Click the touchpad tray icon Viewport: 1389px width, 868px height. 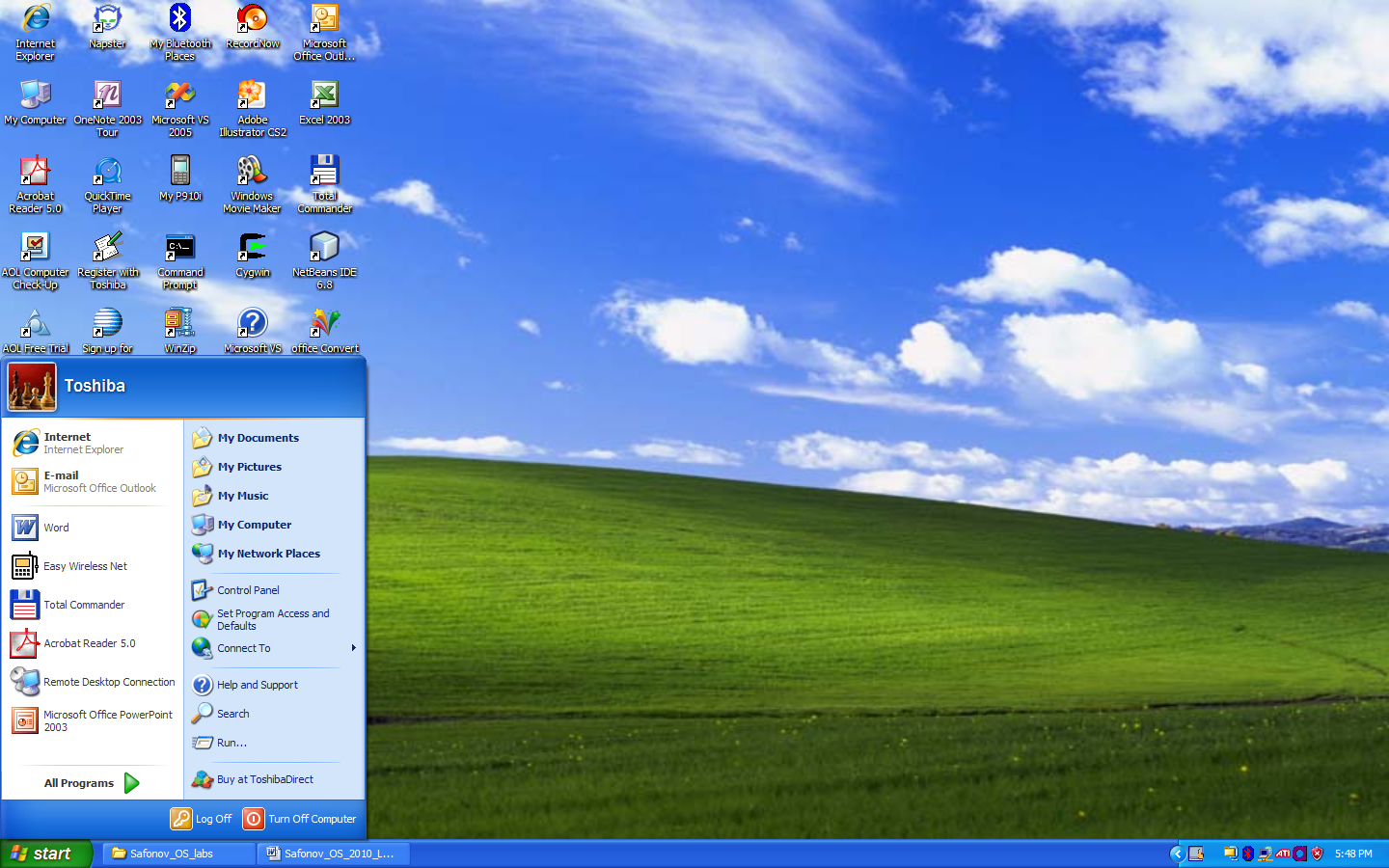pos(1196,854)
